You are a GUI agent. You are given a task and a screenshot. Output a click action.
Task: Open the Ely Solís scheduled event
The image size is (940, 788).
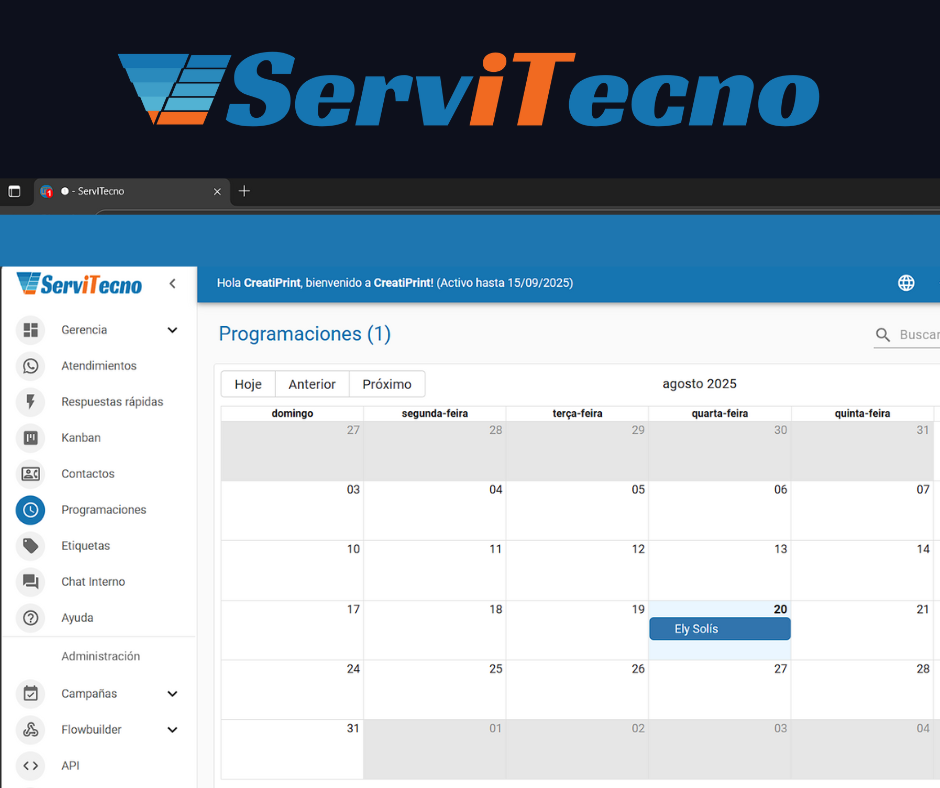click(719, 629)
